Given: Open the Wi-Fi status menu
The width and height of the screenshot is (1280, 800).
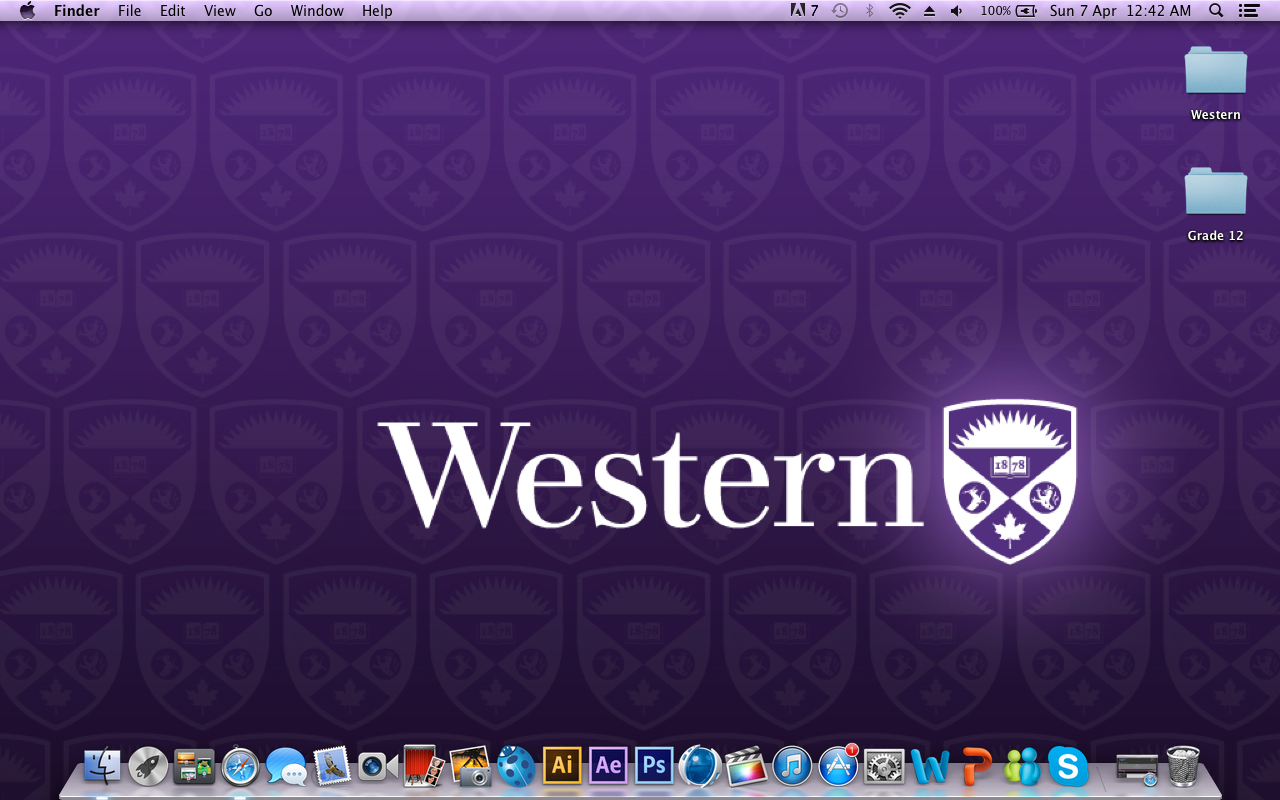Looking at the screenshot, I should click(900, 11).
